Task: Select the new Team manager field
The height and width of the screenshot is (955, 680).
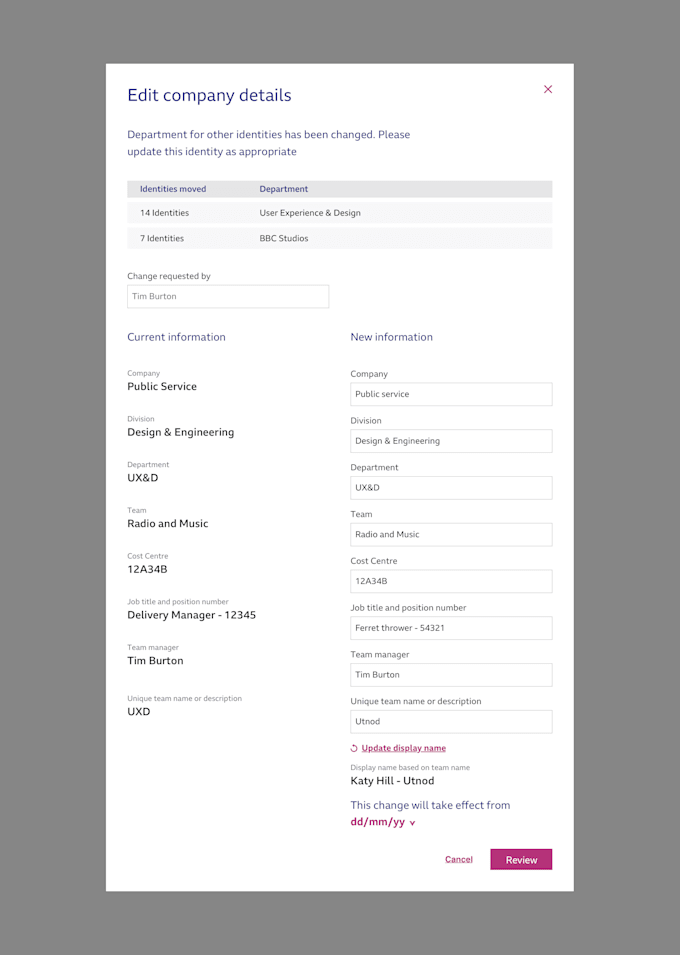Action: pos(451,675)
